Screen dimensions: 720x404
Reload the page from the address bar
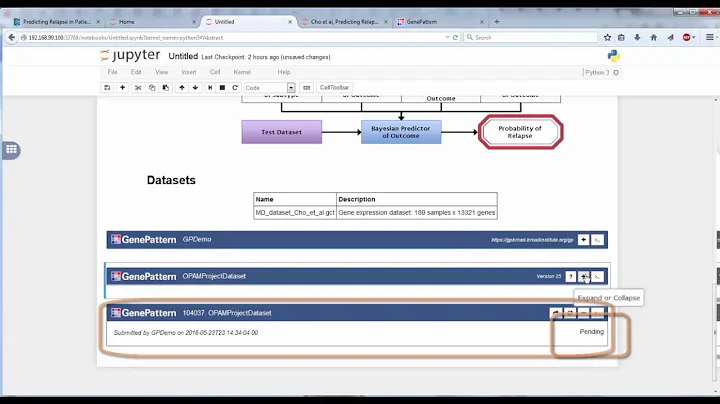click(456, 38)
